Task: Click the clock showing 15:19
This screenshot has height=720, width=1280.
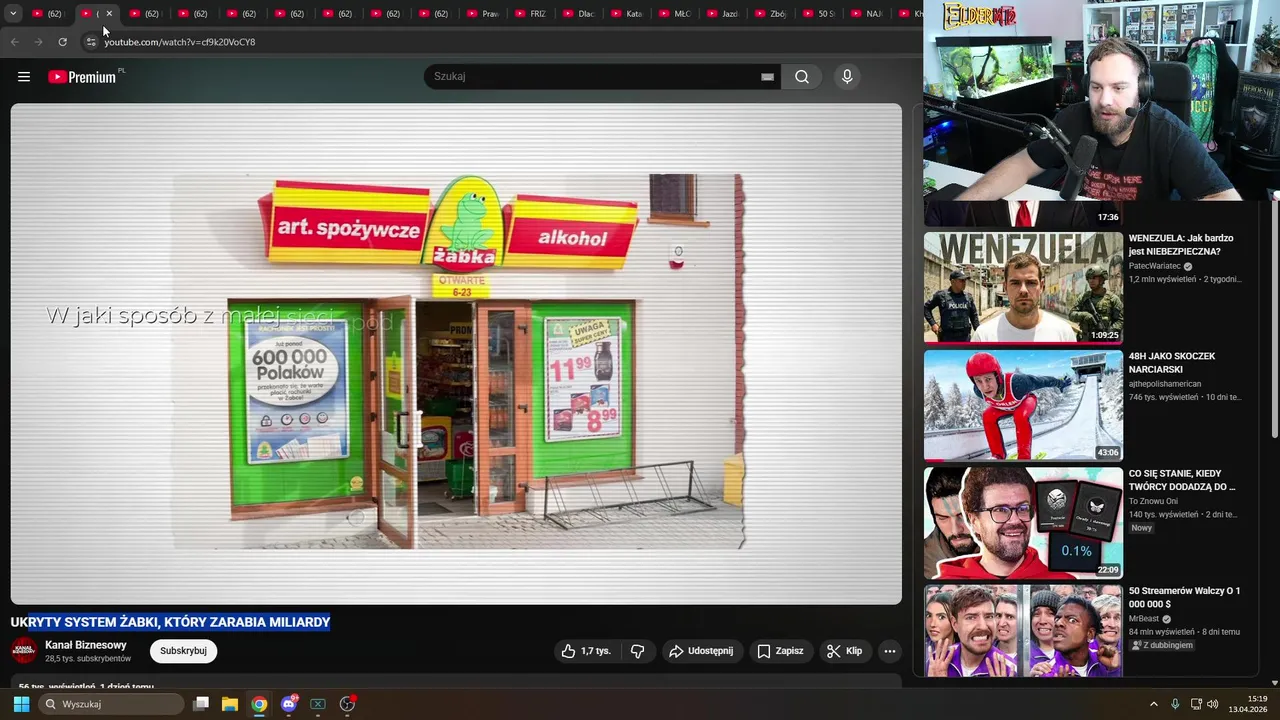Action: 1257,699
